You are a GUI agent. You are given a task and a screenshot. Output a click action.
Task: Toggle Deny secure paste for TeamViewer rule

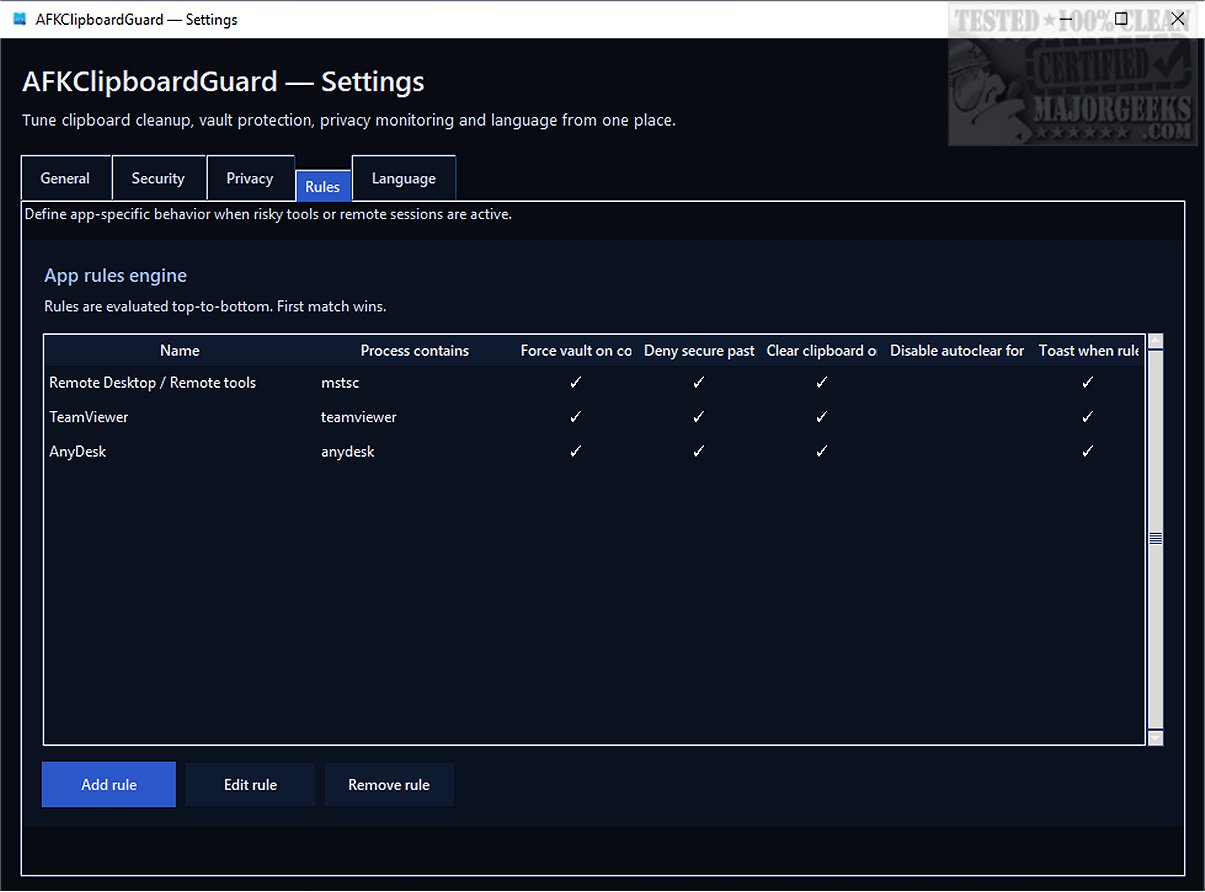(x=698, y=417)
